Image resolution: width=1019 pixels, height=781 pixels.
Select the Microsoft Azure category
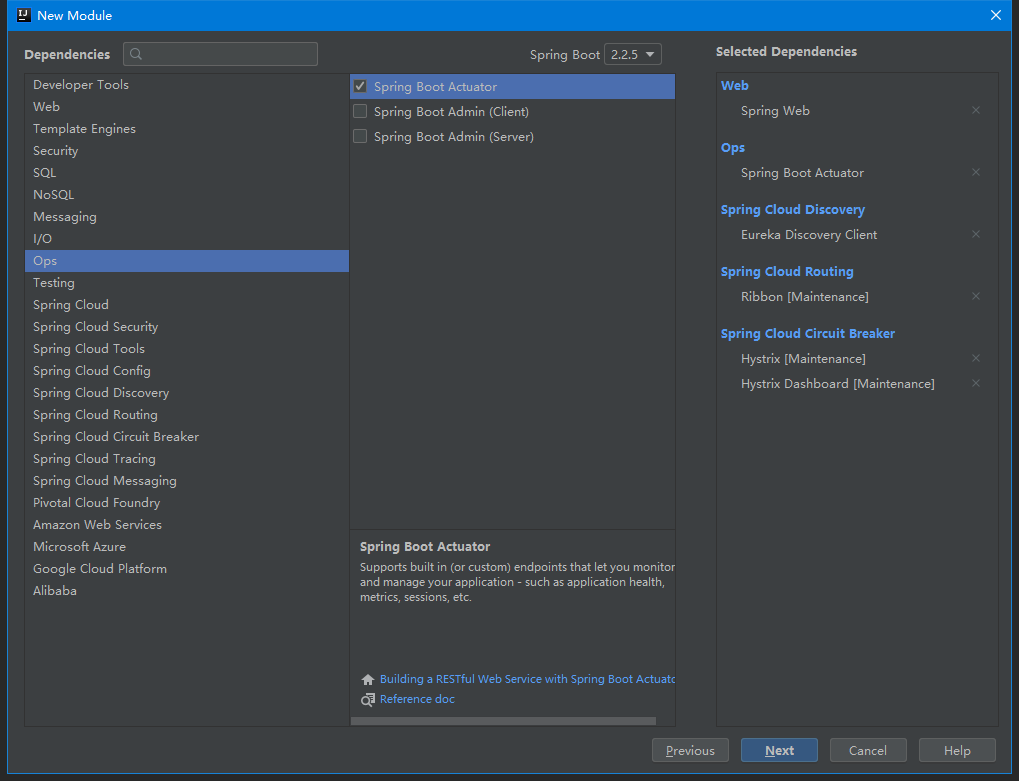pos(187,547)
